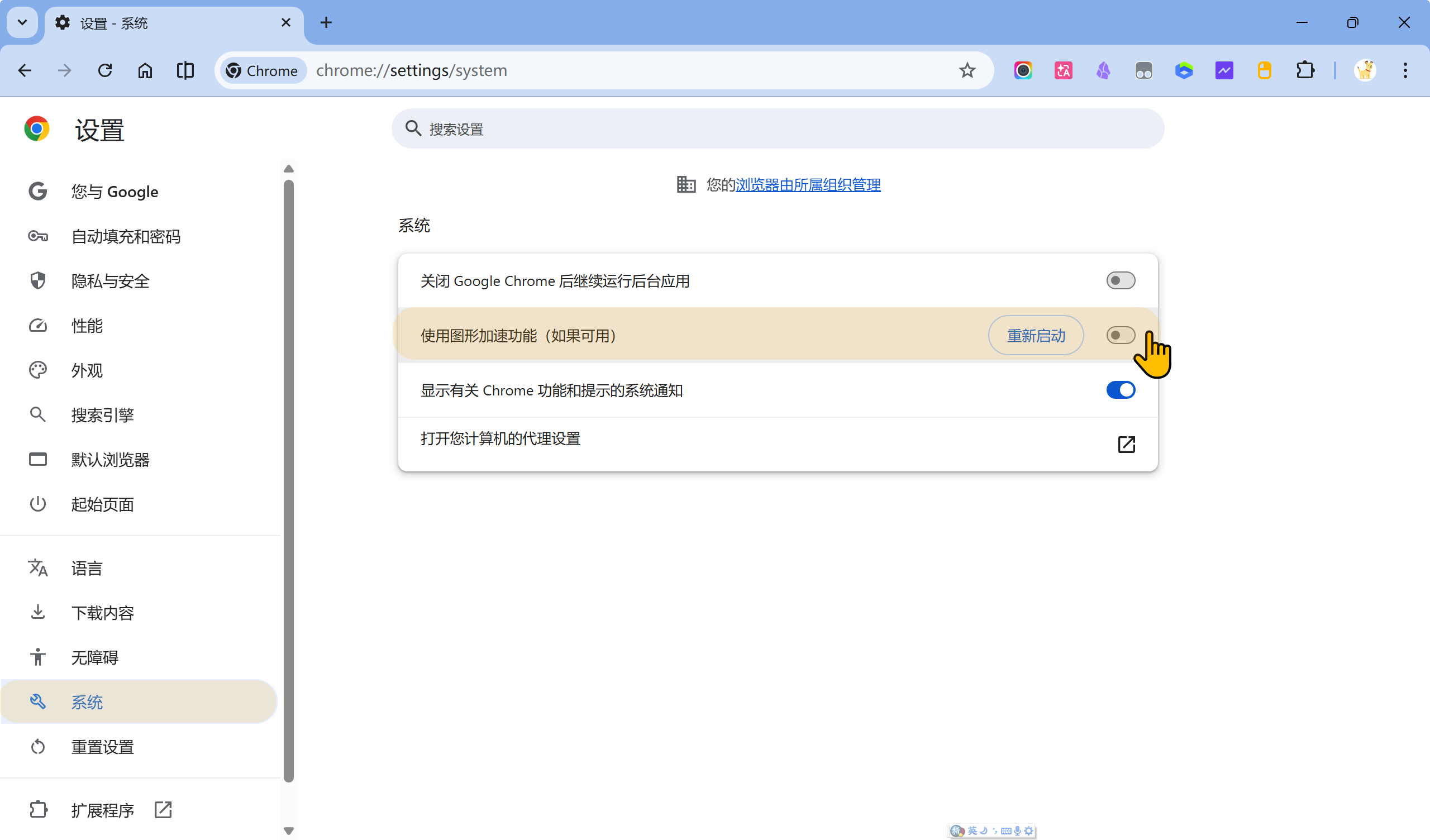This screenshot has width=1430, height=840.
Task: Open 隐私与安全 settings section
Action: point(110,281)
